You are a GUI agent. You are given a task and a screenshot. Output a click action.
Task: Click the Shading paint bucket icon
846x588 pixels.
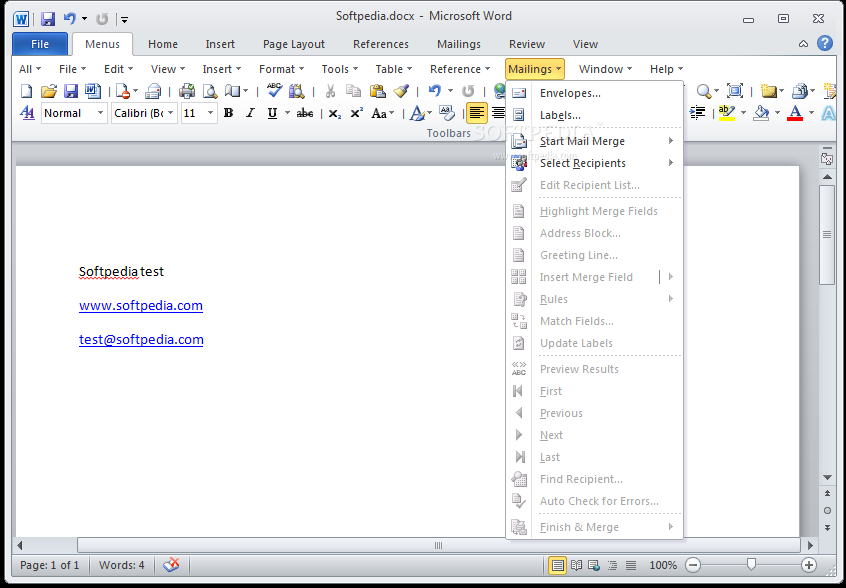tap(761, 113)
